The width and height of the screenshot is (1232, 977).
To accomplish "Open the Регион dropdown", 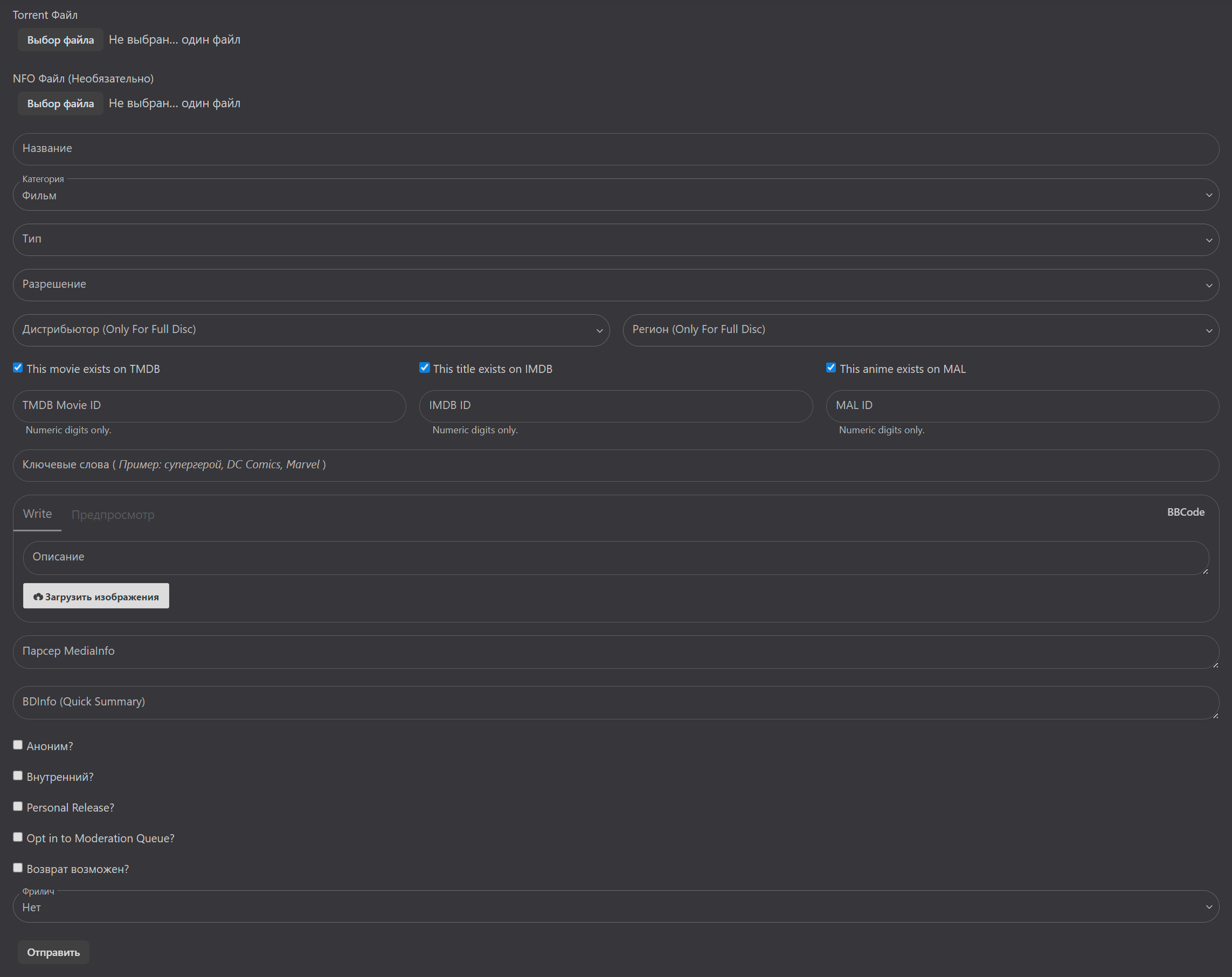I will pos(920,330).
